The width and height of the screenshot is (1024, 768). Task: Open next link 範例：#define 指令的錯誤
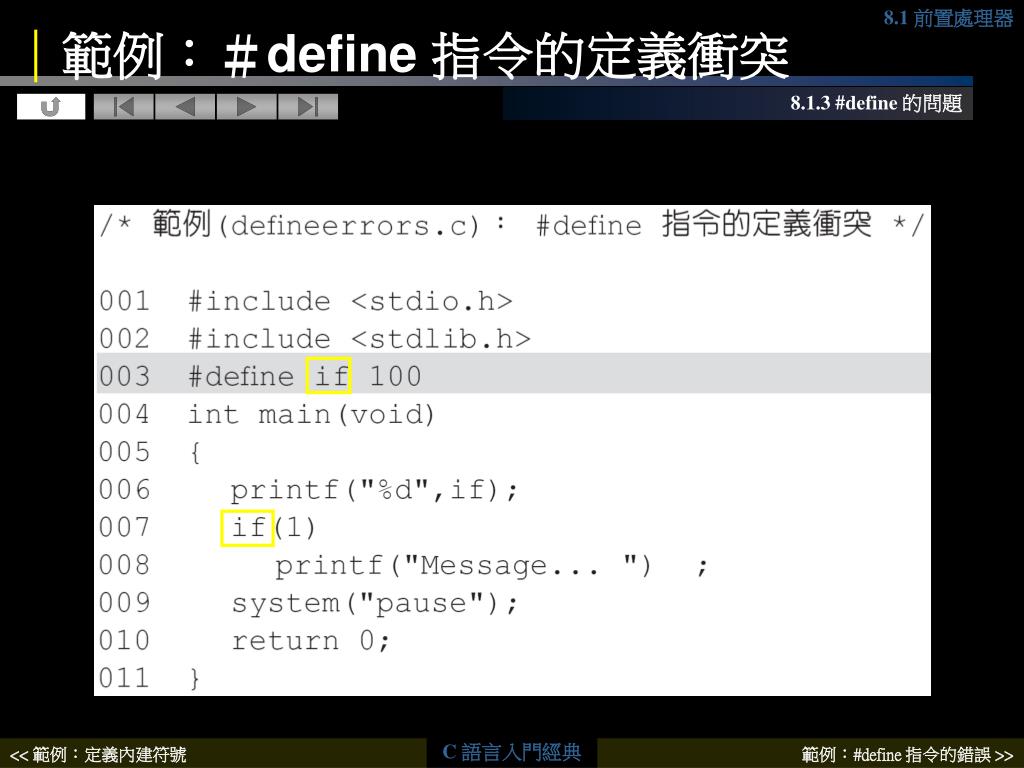907,755
